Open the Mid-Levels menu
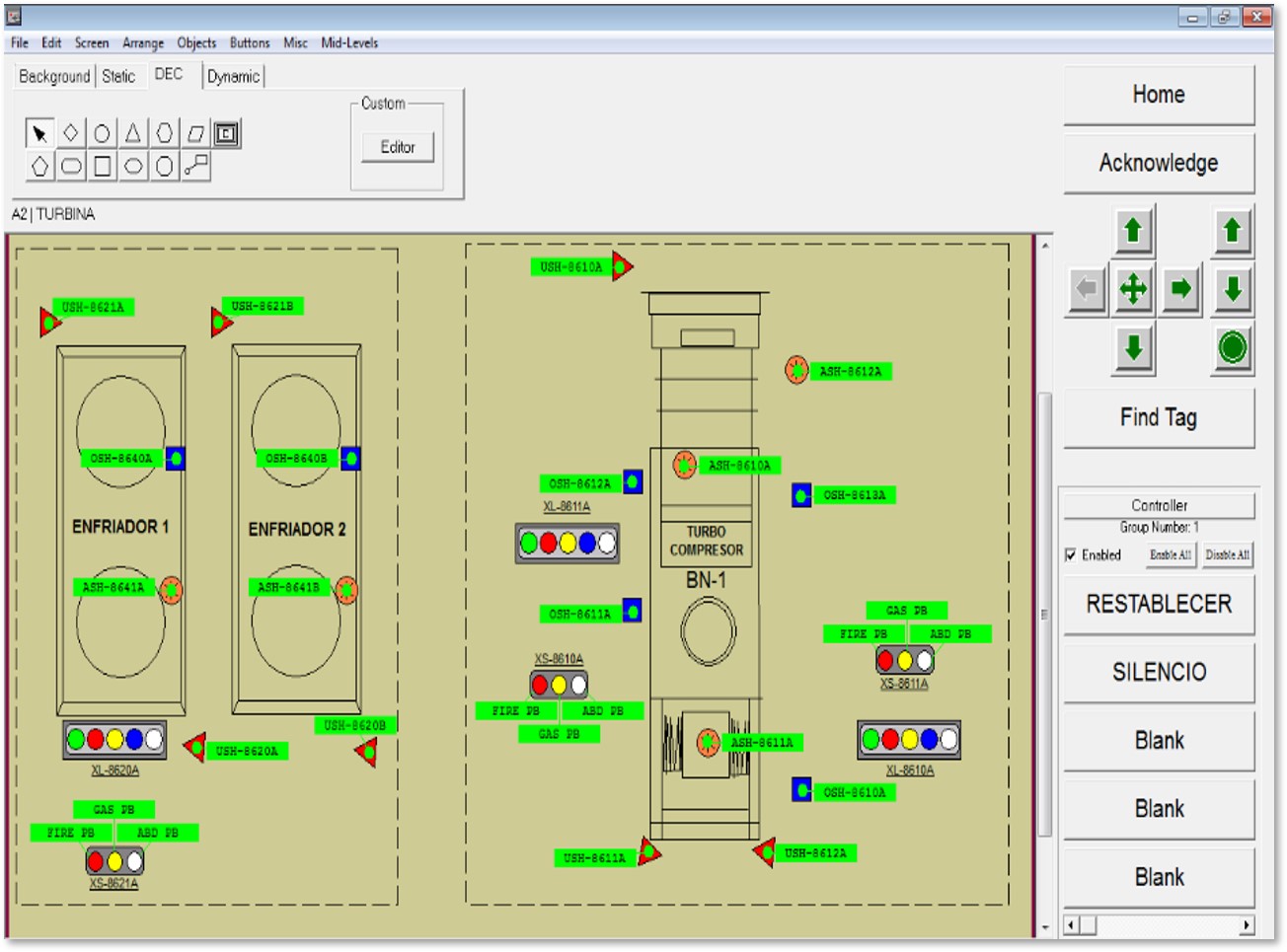1287x952 pixels. (x=349, y=42)
